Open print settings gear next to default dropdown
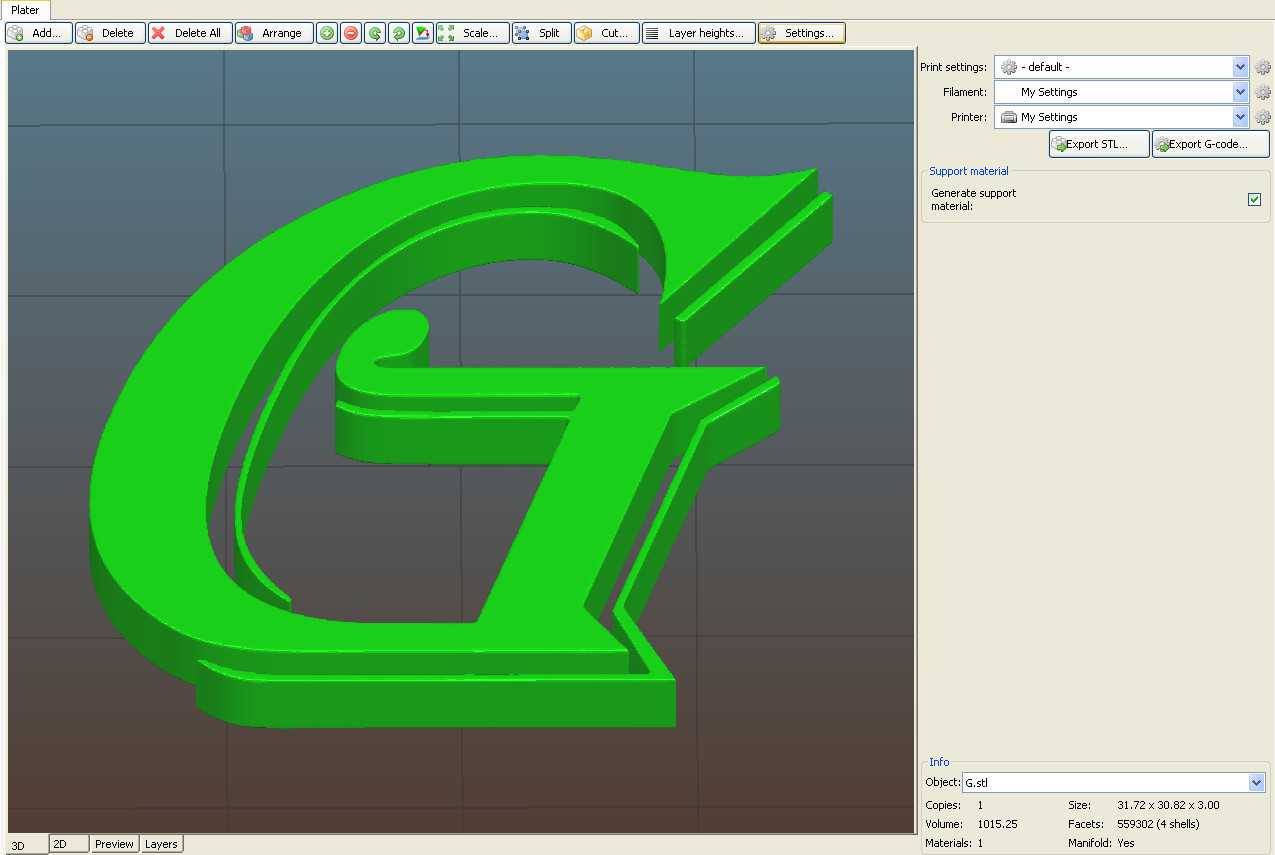 point(1262,66)
